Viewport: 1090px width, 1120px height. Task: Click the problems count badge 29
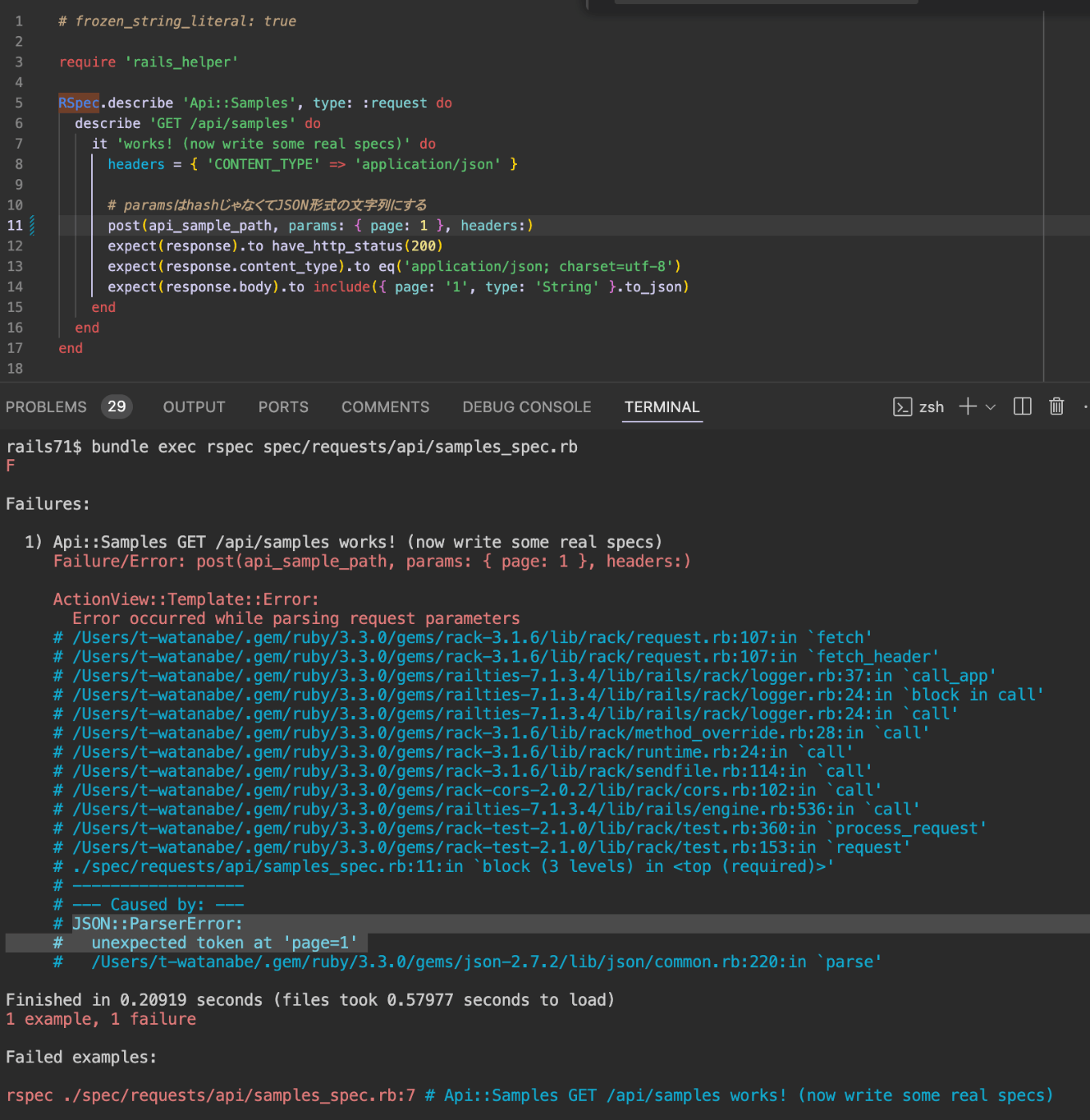pyautogui.click(x=117, y=406)
